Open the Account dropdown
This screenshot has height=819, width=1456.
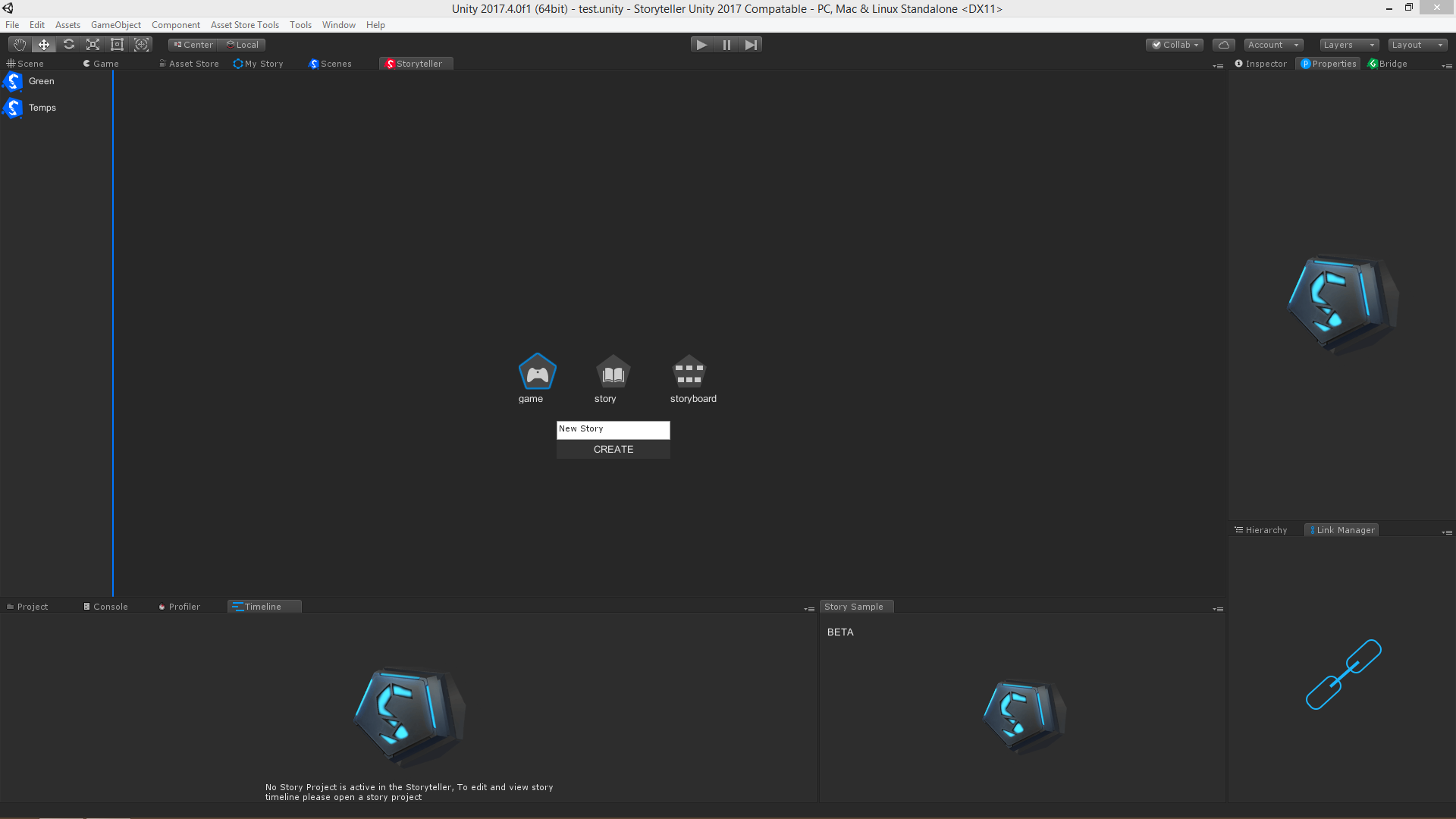tap(1273, 45)
